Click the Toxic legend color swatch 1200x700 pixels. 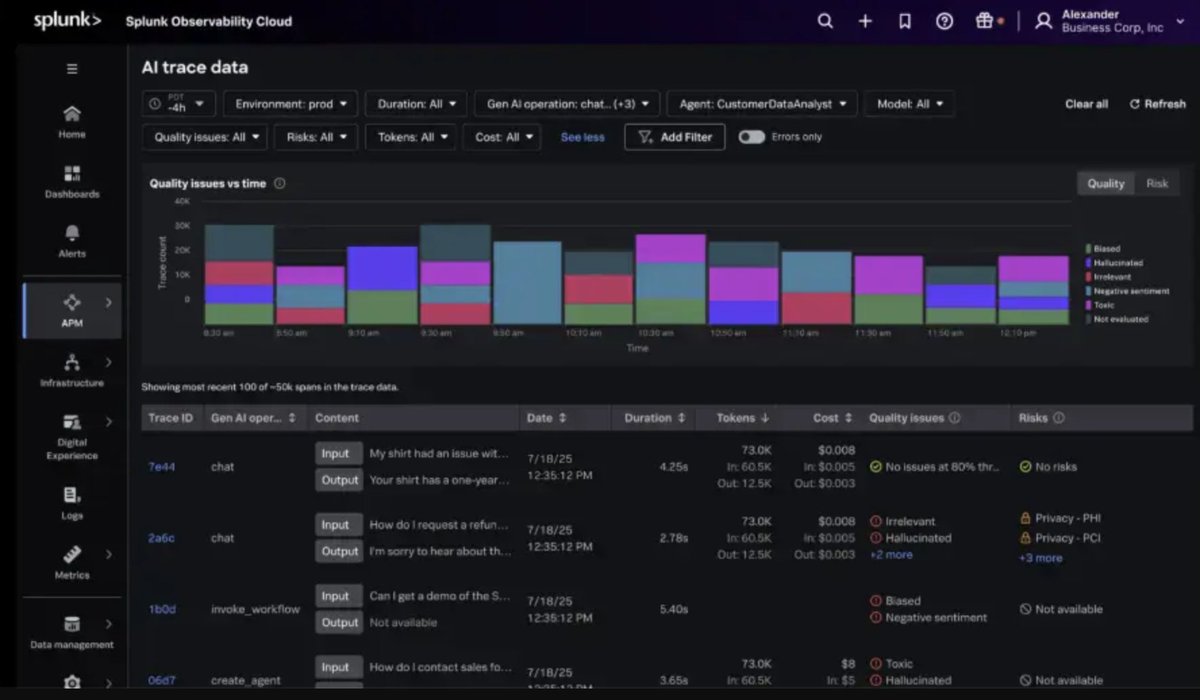tap(1088, 305)
